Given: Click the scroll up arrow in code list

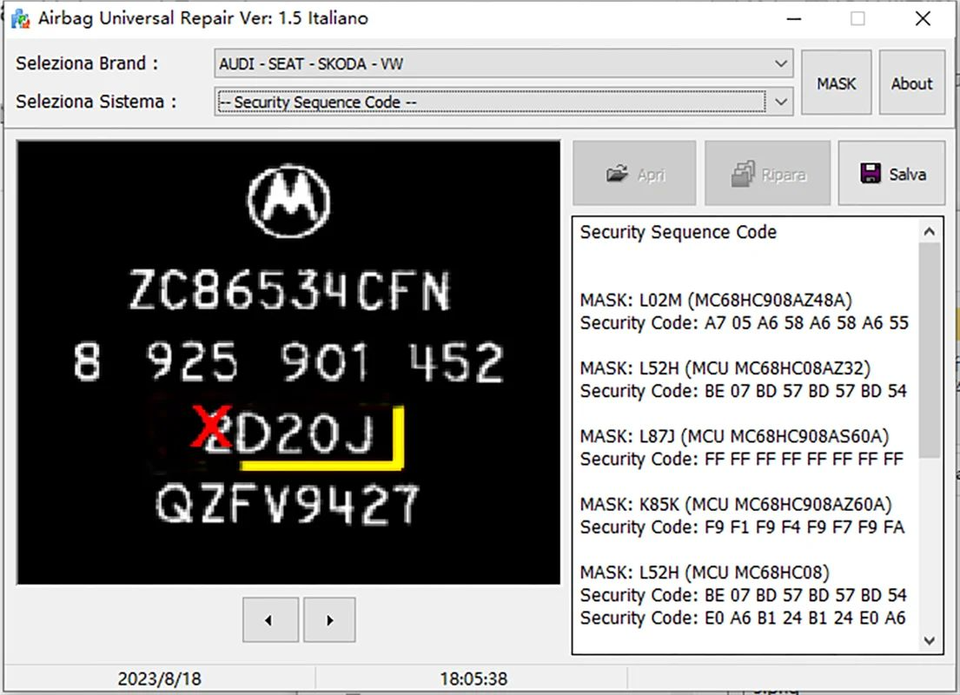Looking at the screenshot, I should pos(930,232).
